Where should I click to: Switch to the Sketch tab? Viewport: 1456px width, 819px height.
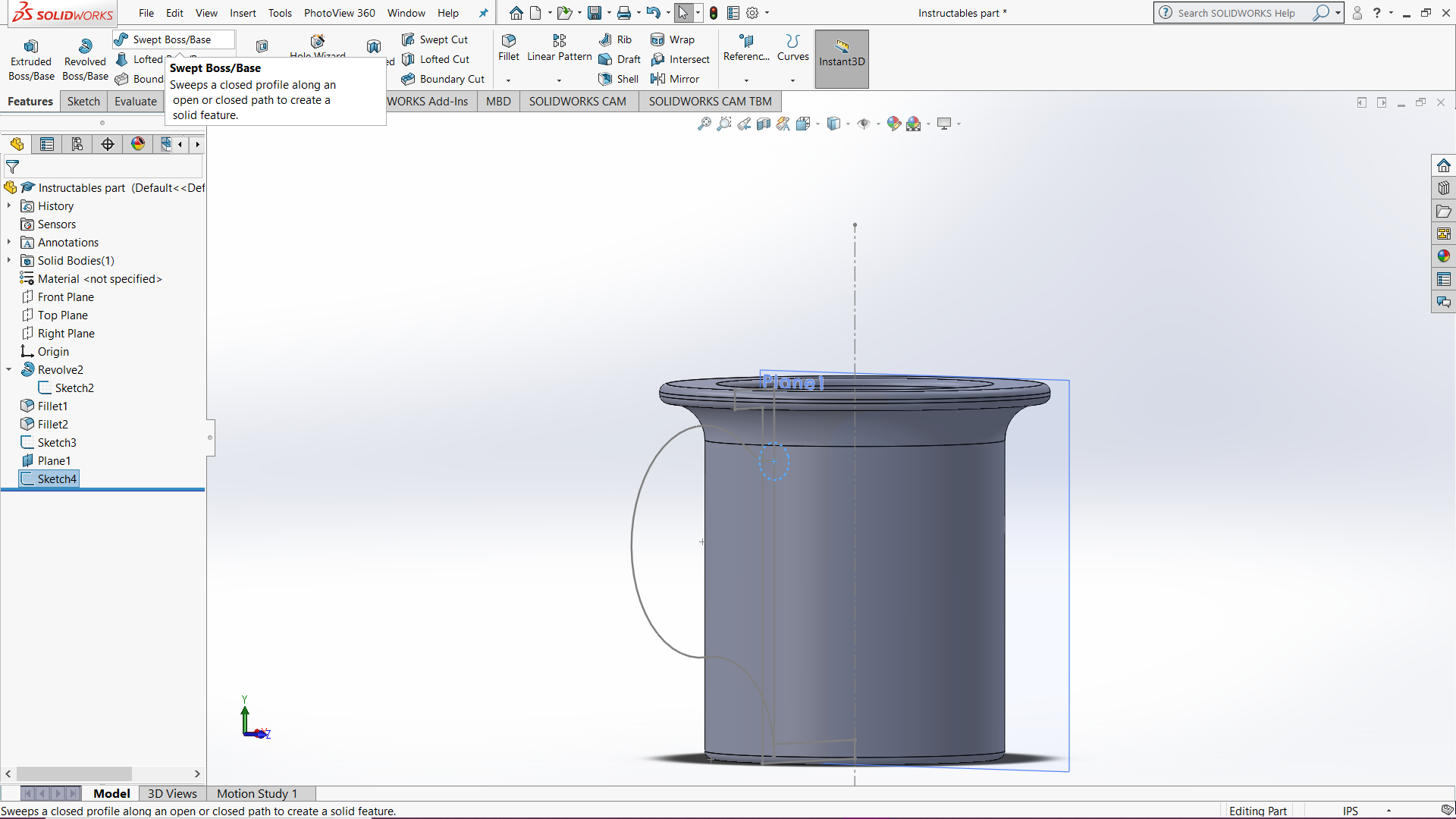(83, 101)
